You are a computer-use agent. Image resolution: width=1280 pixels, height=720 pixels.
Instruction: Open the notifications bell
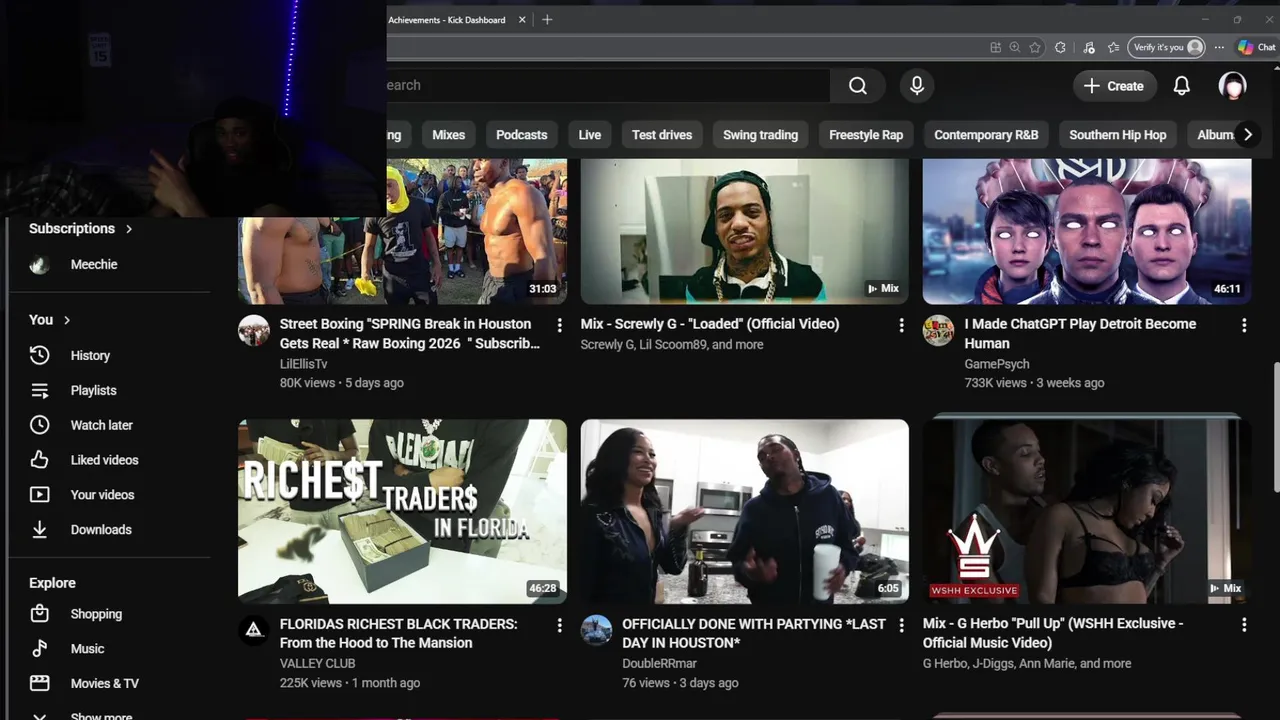[1182, 86]
